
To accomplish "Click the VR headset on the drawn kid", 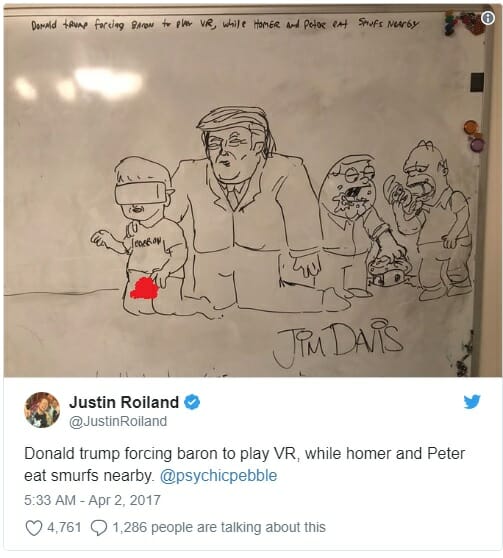I will [140, 193].
